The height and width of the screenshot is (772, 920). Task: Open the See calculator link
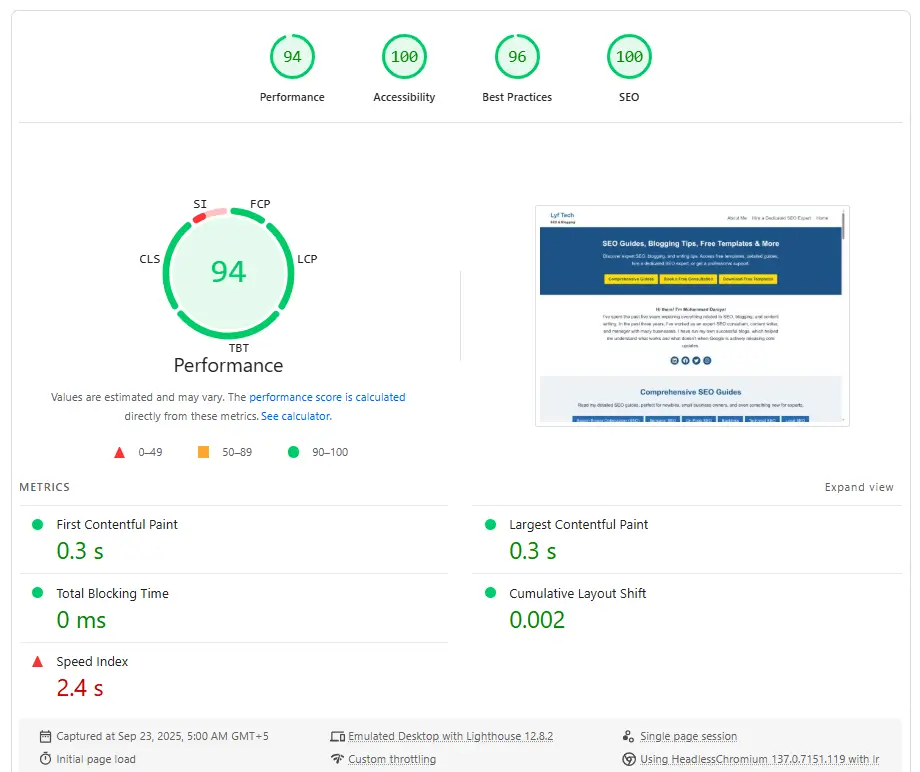coord(295,416)
